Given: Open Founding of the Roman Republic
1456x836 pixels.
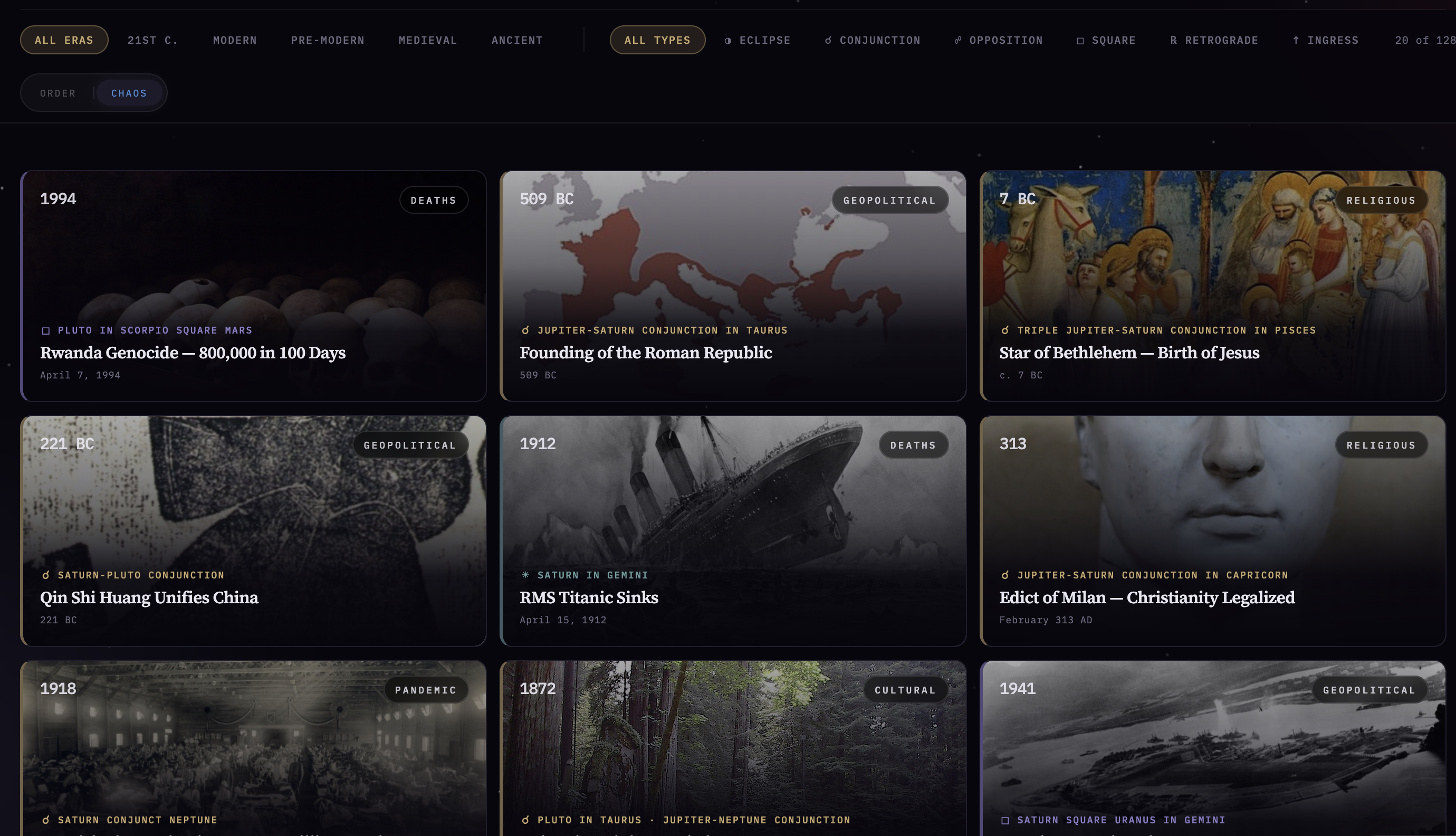Looking at the screenshot, I should (645, 353).
